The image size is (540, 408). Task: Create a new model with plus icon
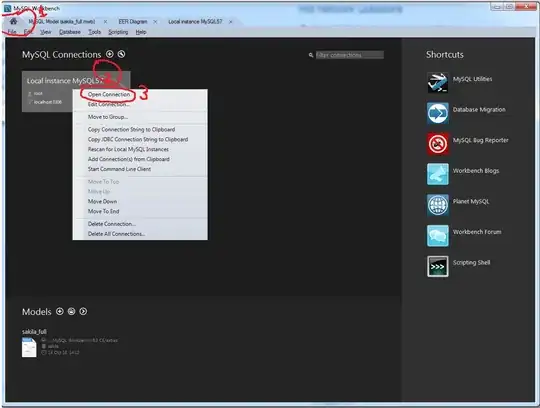(x=60, y=311)
